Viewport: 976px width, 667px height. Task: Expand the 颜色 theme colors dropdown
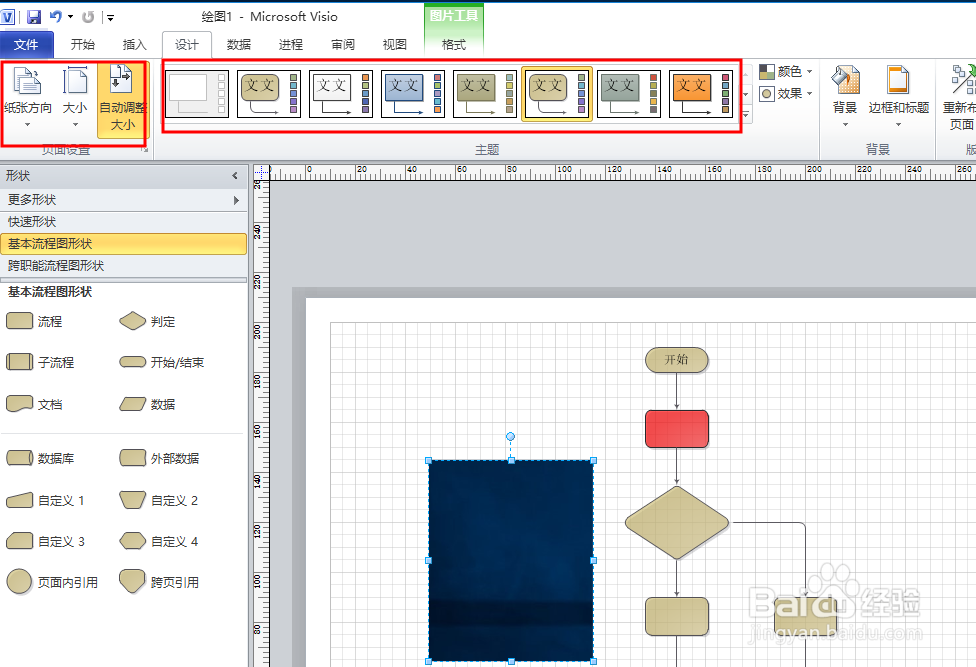coord(787,72)
